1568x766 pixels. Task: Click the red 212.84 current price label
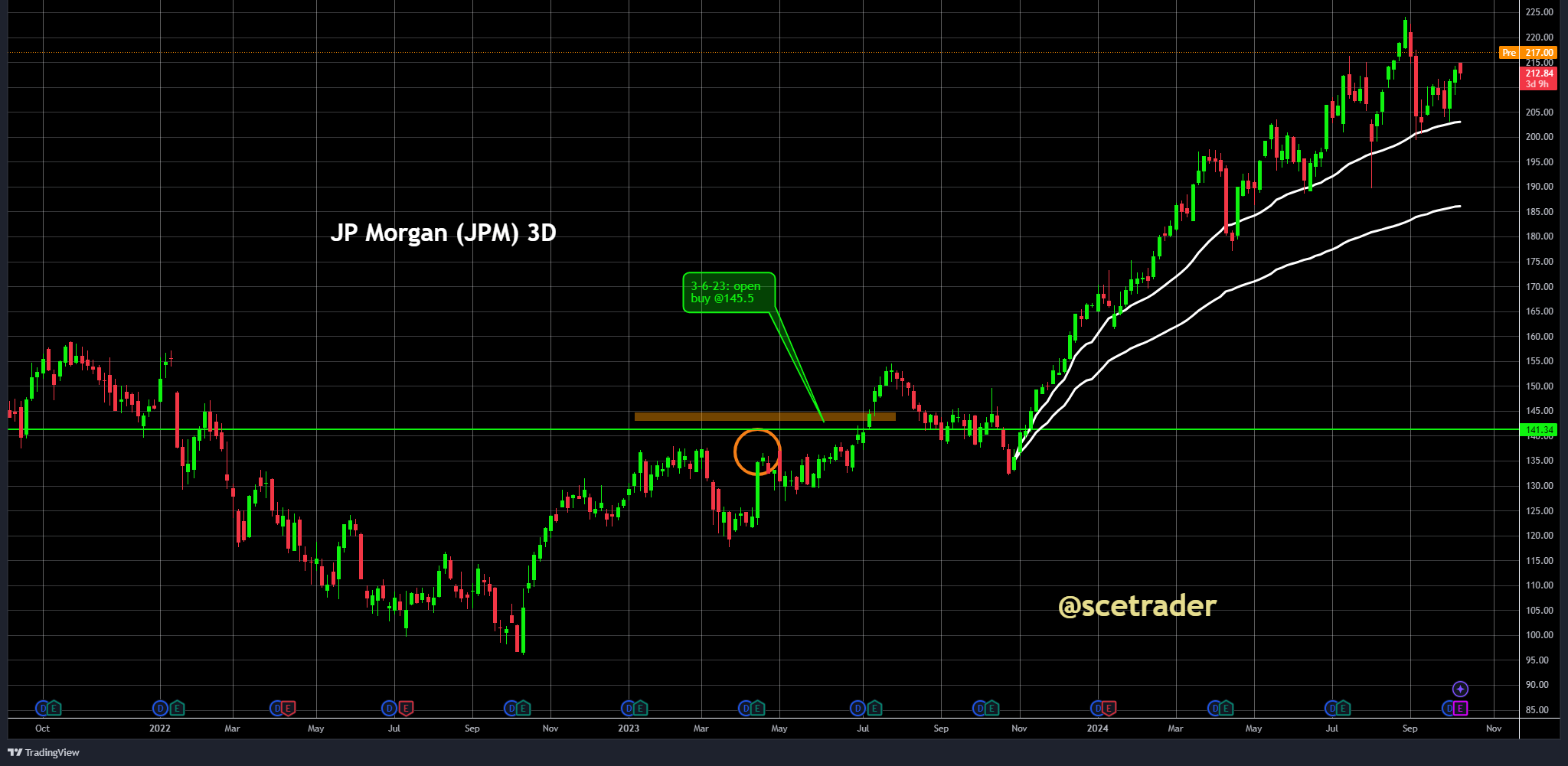tap(1538, 78)
